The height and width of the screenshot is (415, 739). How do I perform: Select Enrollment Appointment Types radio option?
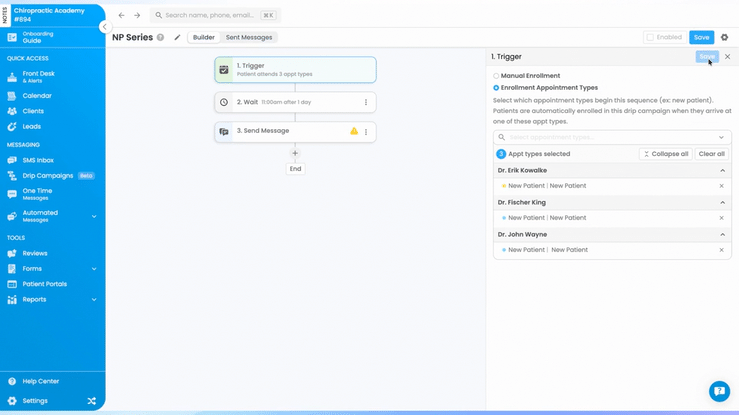pyautogui.click(x=496, y=88)
